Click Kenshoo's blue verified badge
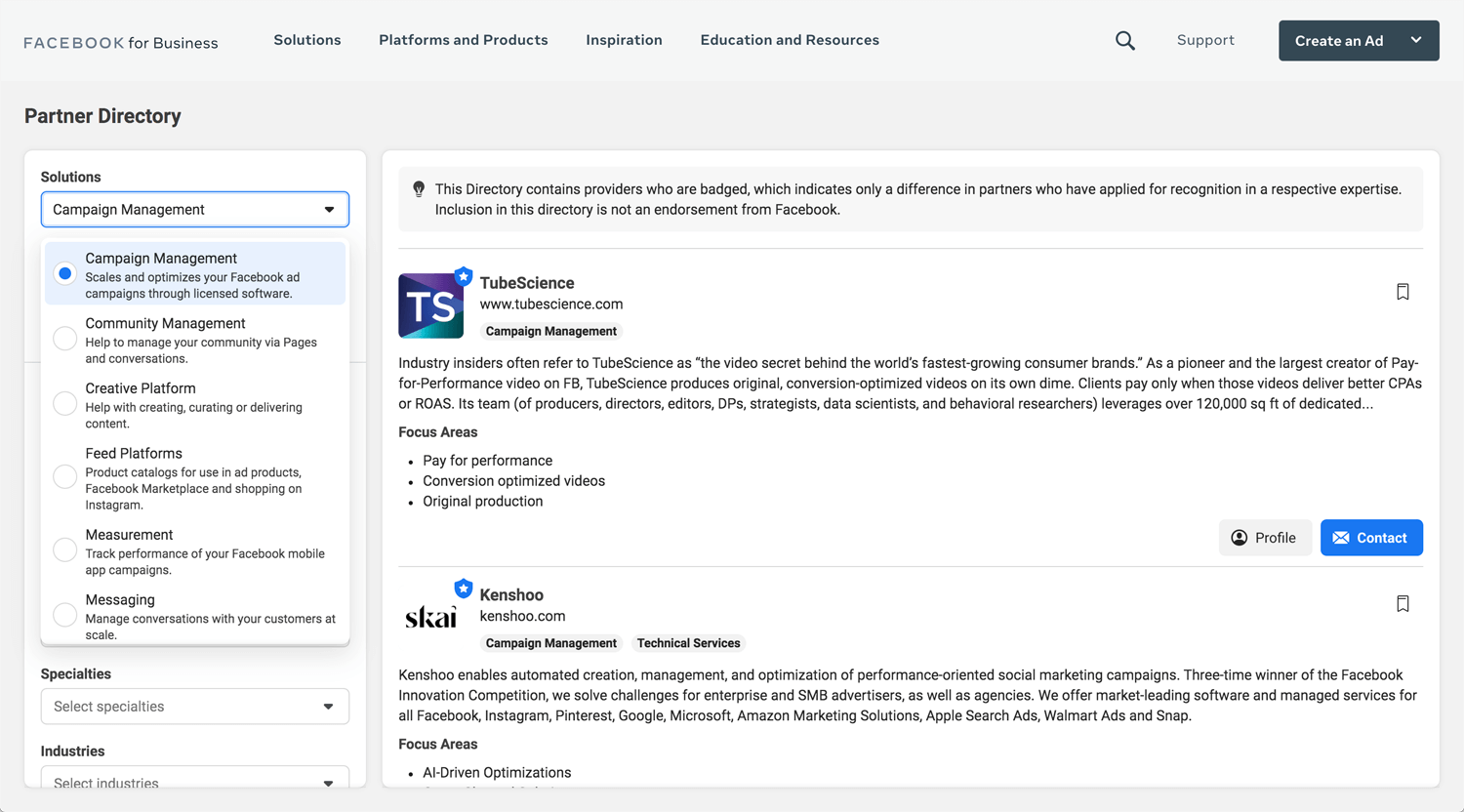Image resolution: width=1464 pixels, height=812 pixels. tap(464, 589)
